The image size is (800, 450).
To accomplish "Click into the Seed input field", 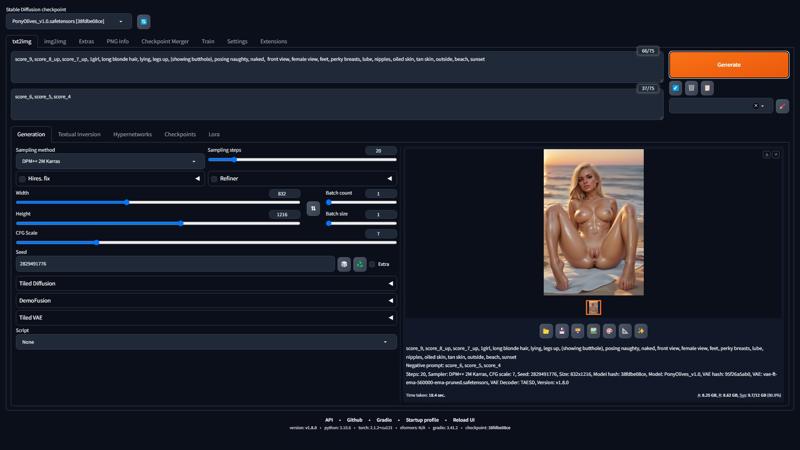I will (175, 264).
